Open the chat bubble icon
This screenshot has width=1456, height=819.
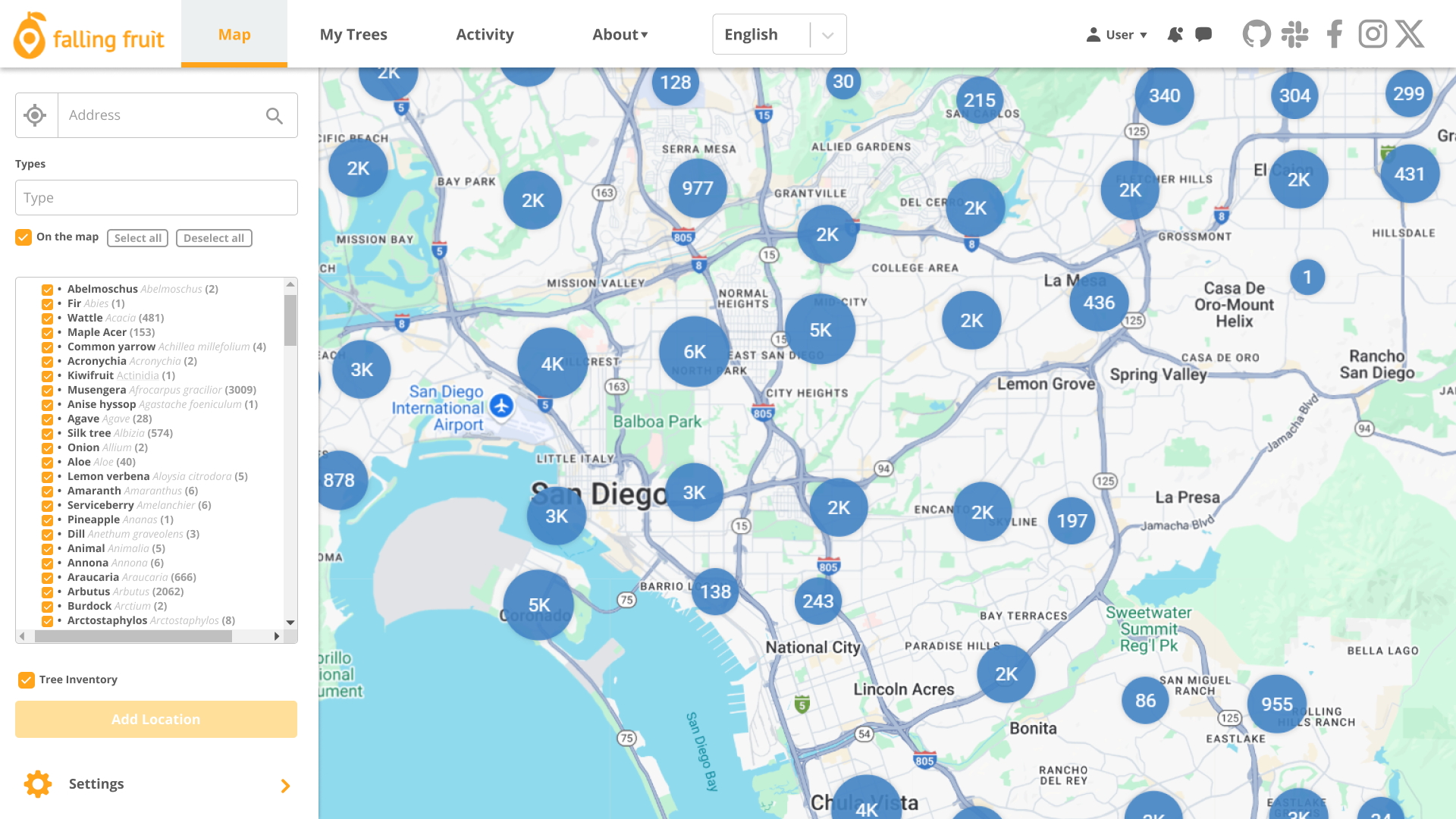coord(1203,34)
